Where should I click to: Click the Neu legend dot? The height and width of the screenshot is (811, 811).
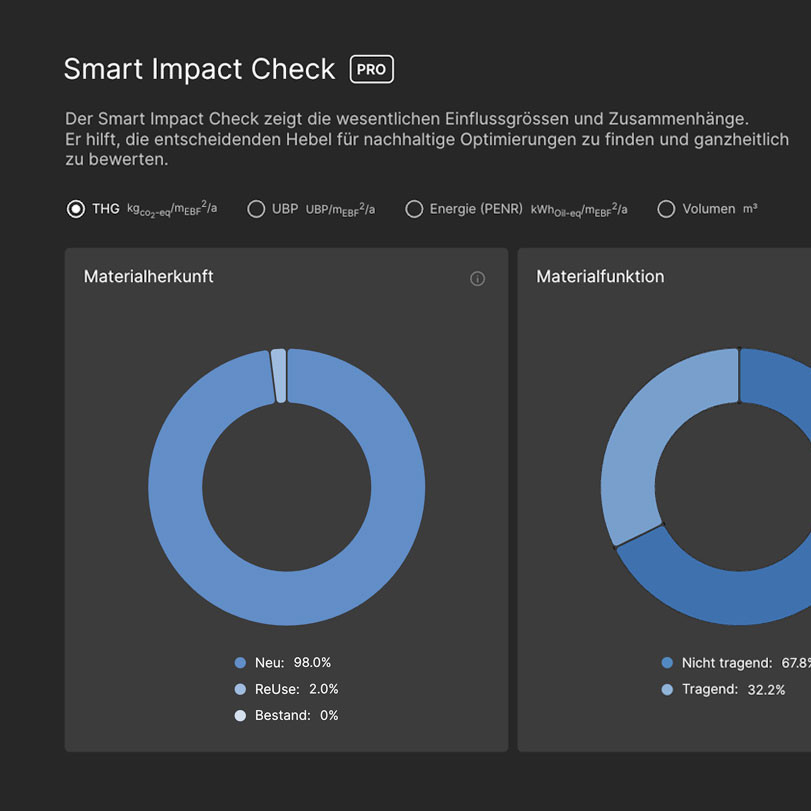240,663
